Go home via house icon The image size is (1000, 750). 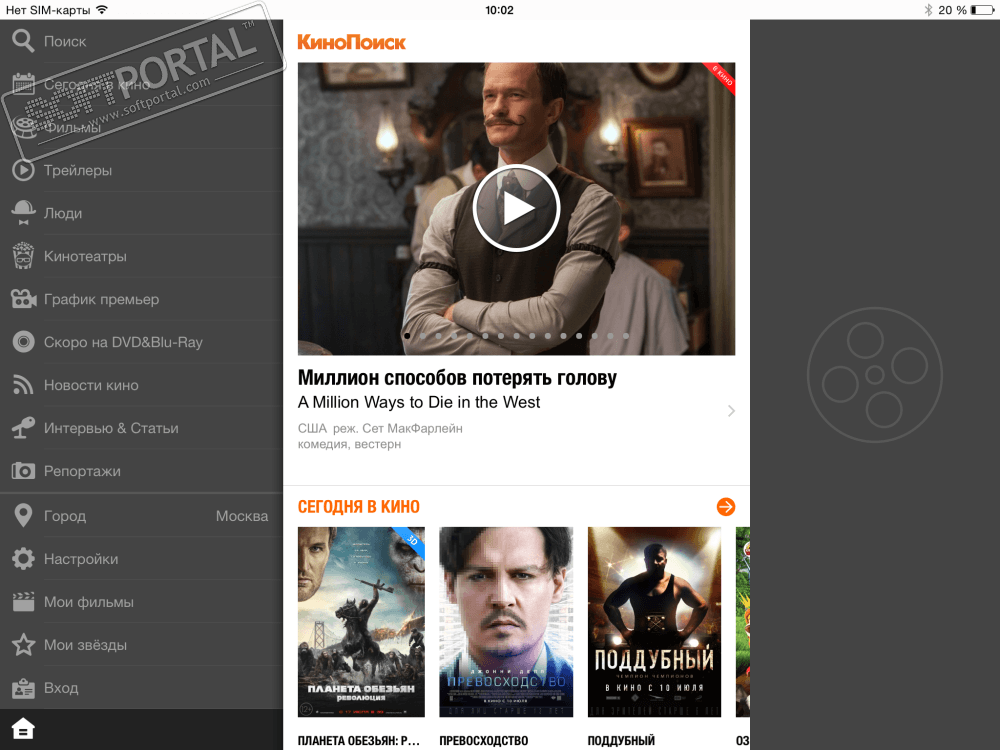23,729
